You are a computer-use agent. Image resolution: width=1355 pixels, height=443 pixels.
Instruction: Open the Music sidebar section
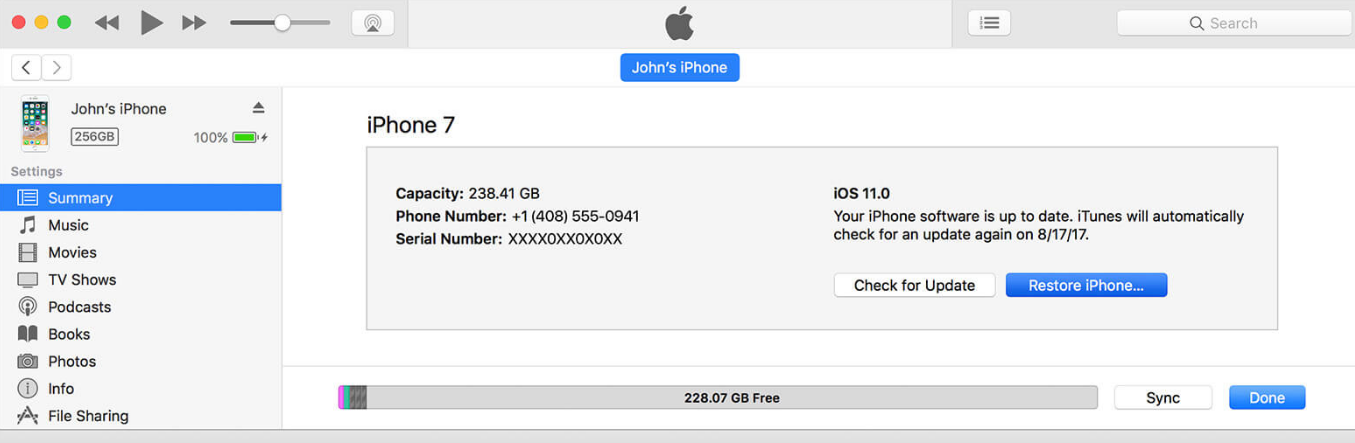coord(140,225)
